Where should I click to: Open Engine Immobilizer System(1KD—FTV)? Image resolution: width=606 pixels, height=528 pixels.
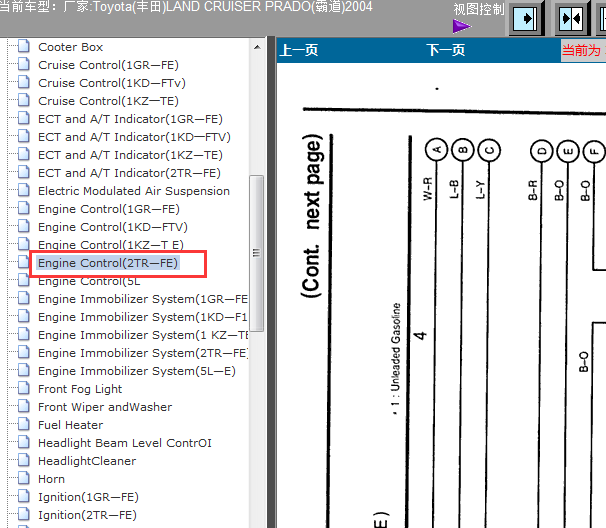click(143, 317)
